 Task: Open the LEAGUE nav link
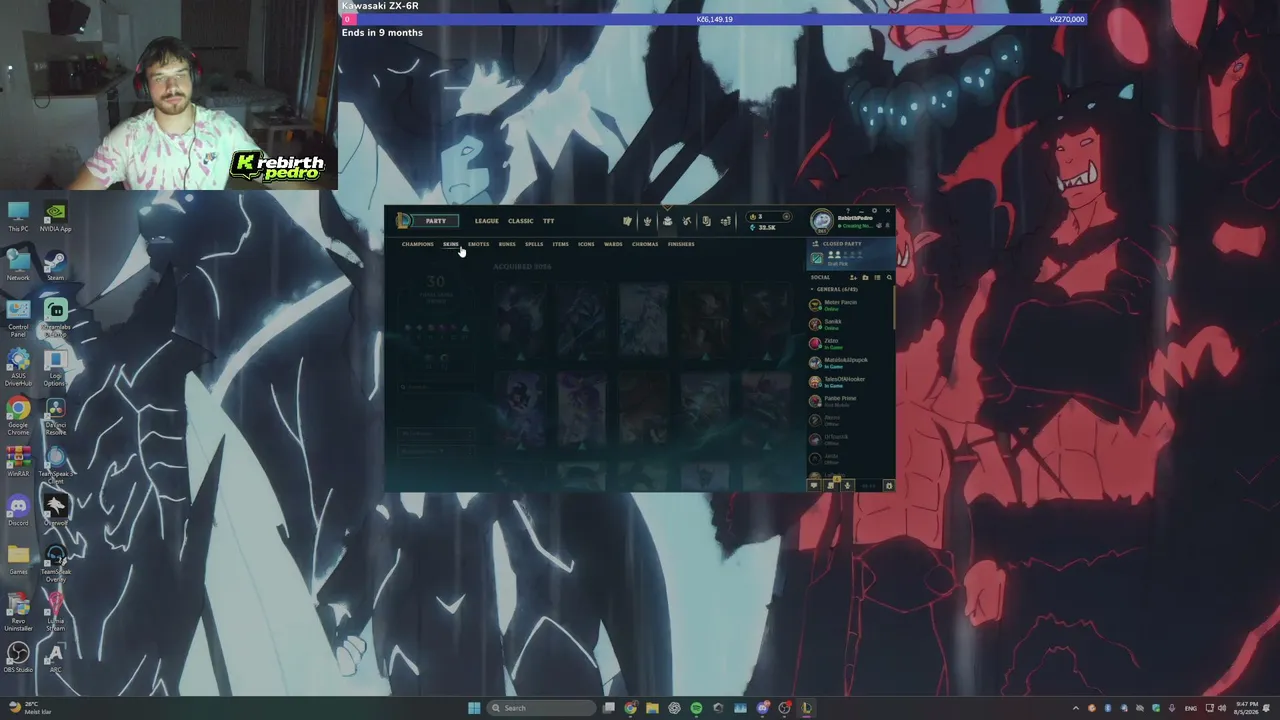(487, 221)
